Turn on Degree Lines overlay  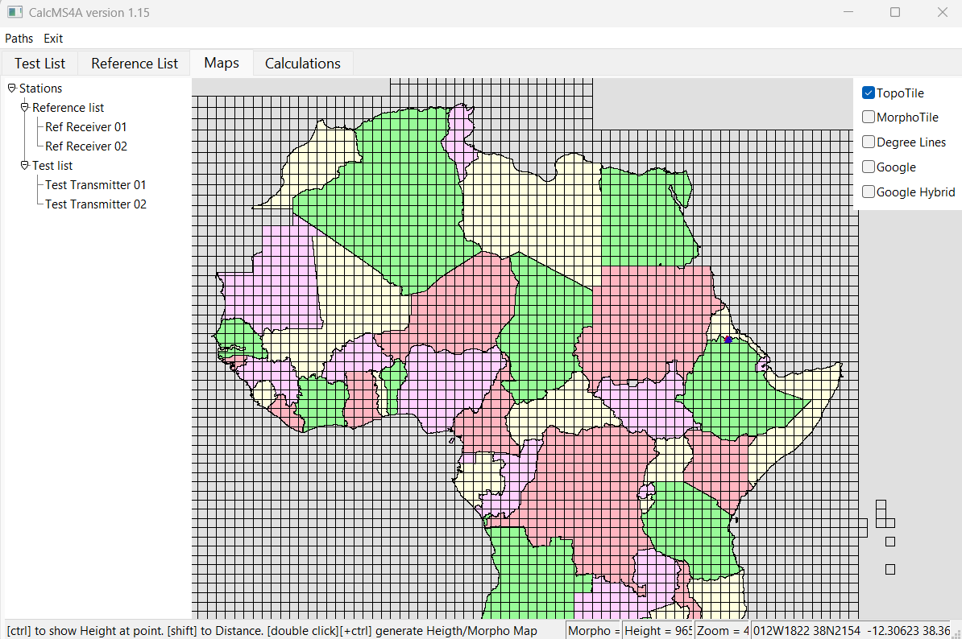tap(868, 141)
